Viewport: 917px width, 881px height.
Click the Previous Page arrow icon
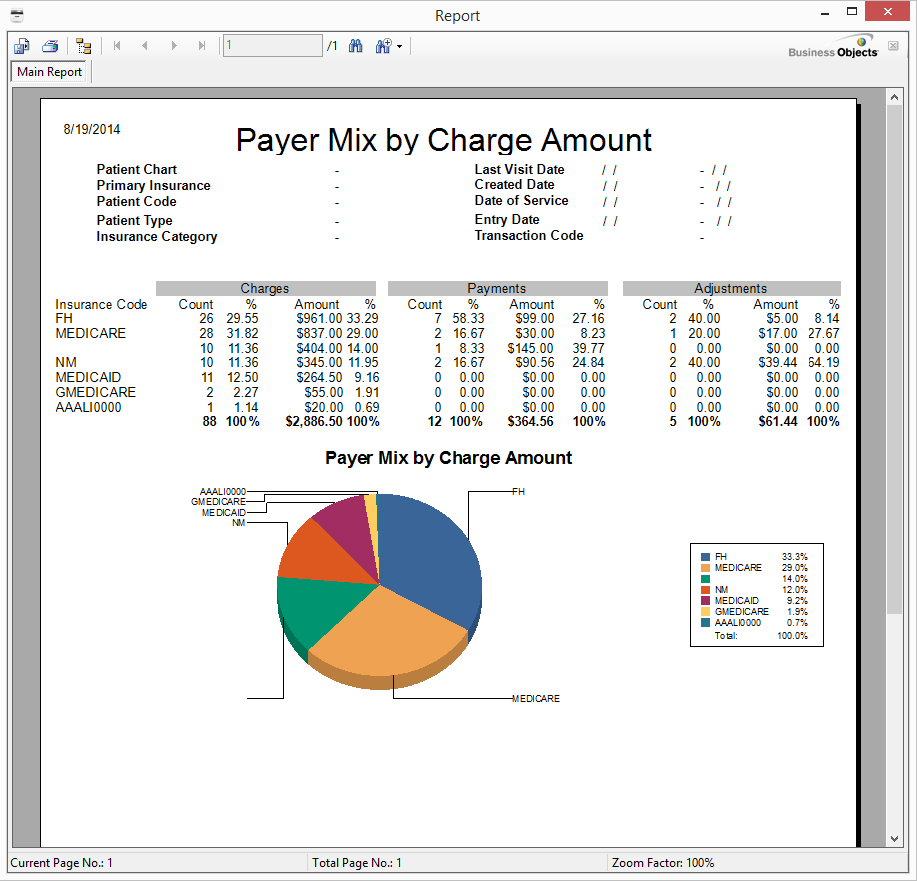coord(145,46)
